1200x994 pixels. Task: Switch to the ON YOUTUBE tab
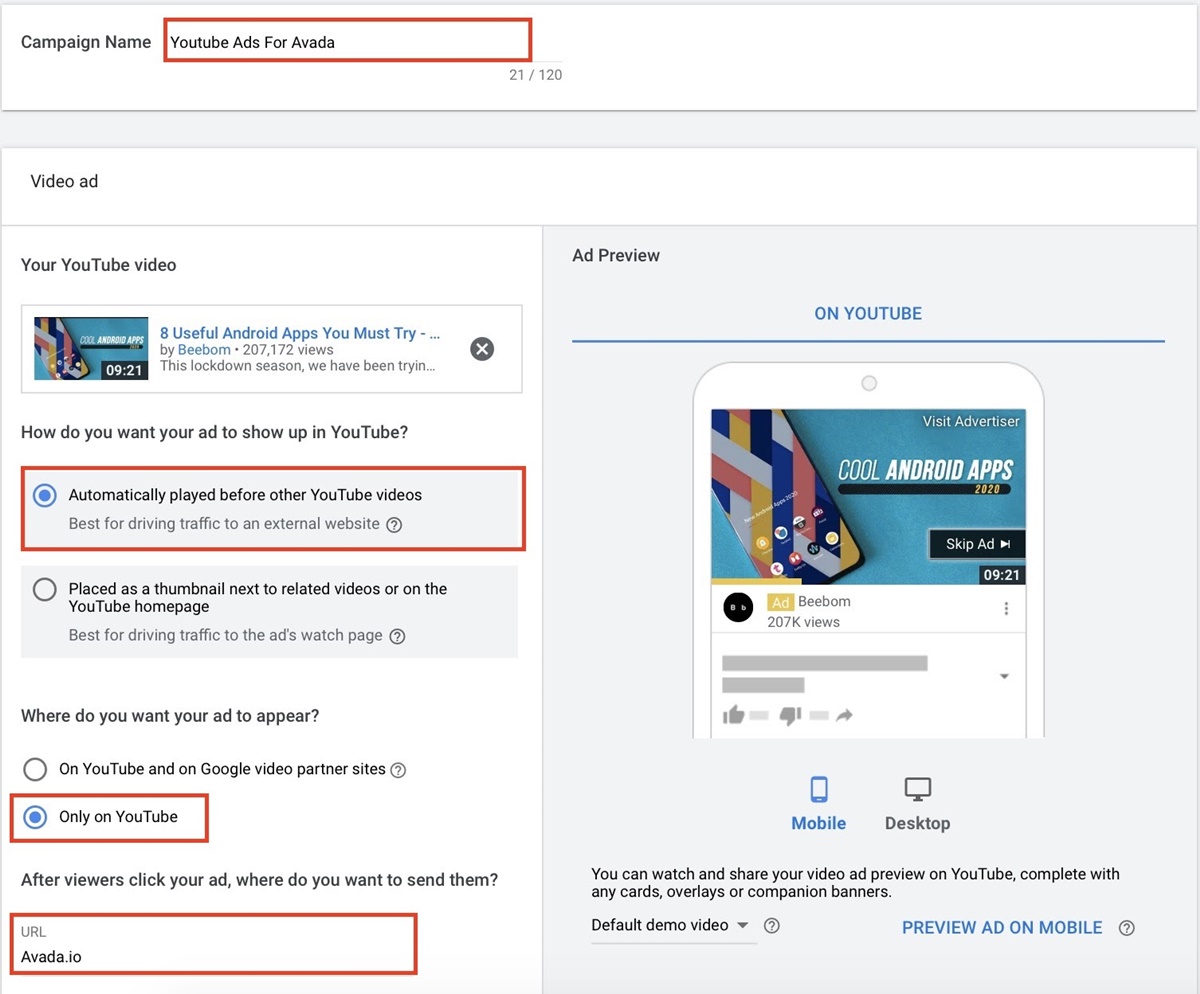(x=867, y=313)
